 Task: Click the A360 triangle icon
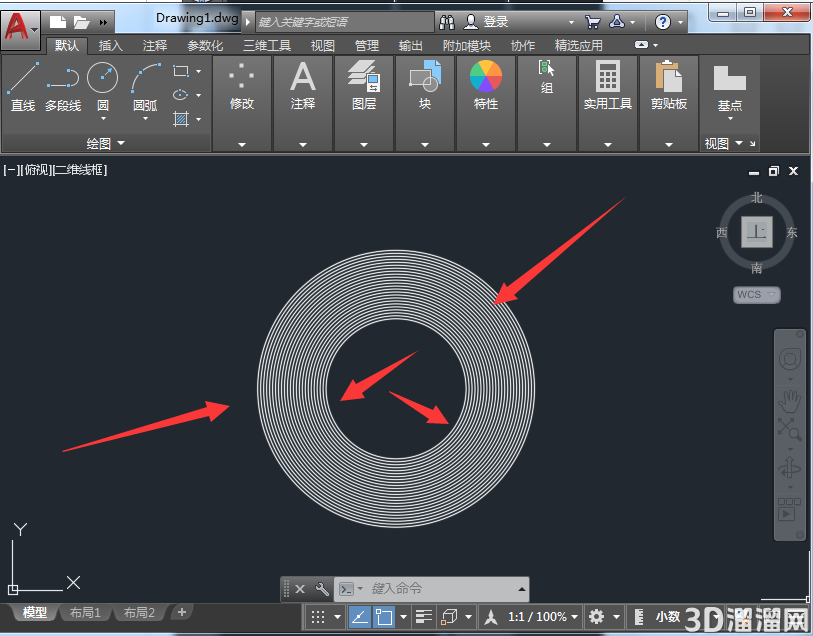[616, 22]
